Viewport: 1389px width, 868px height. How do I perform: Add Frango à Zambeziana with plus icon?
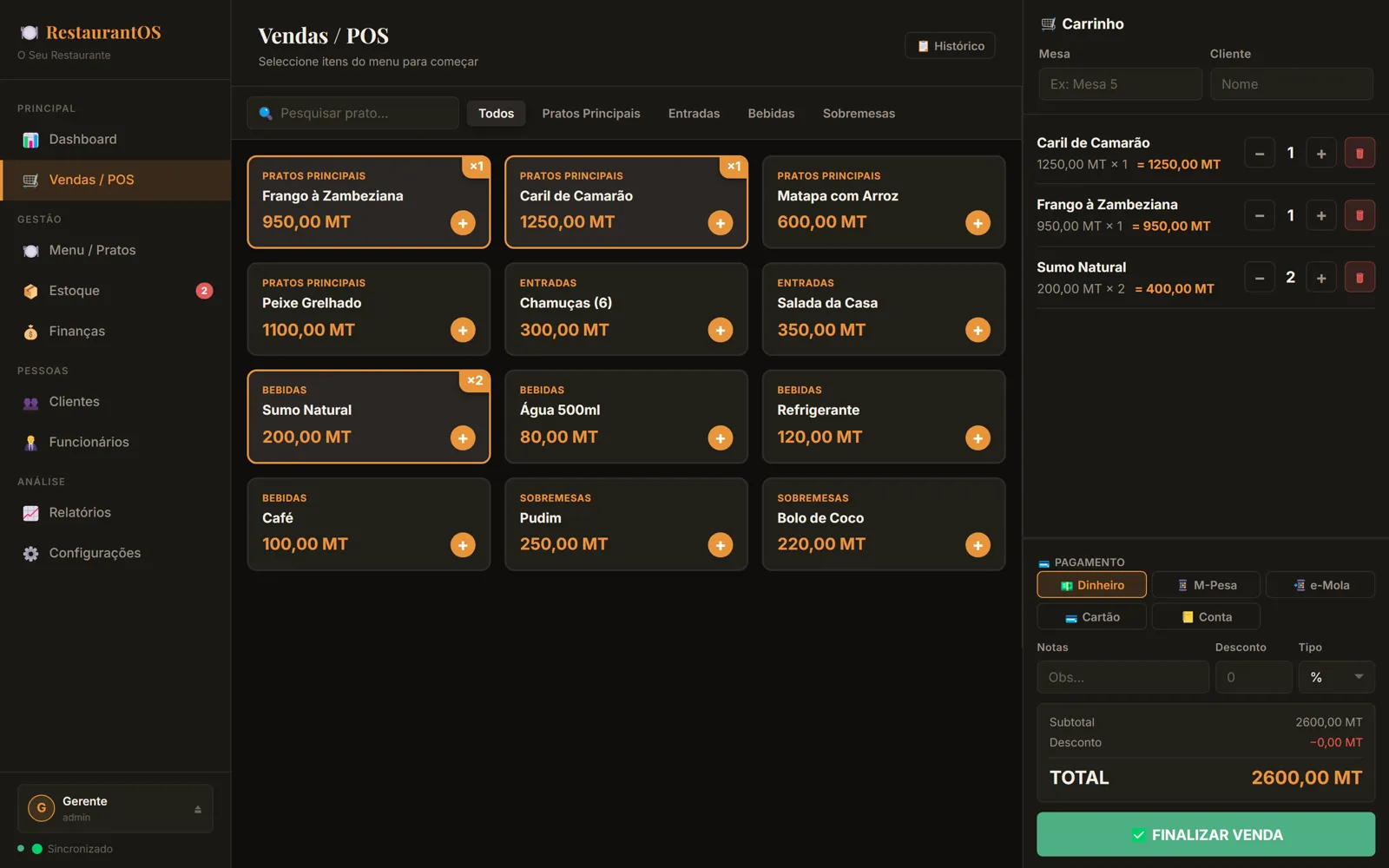(x=463, y=223)
